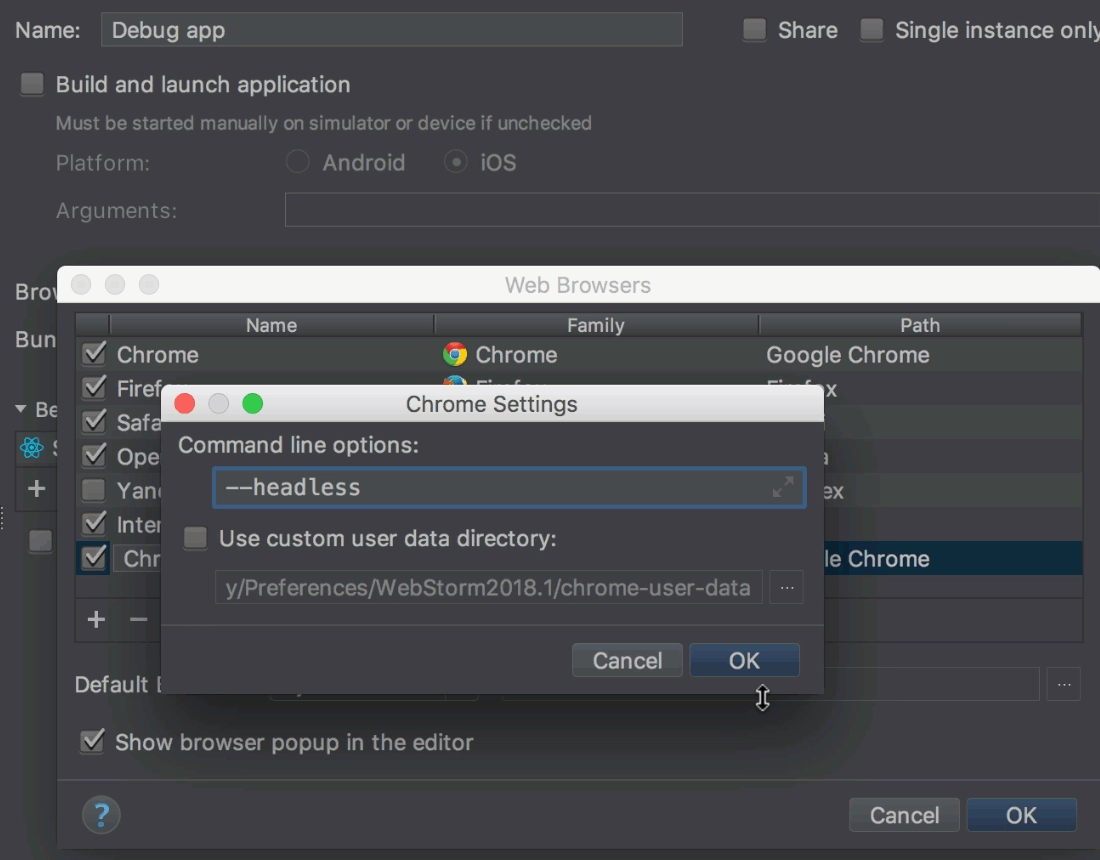Image resolution: width=1100 pixels, height=860 pixels.
Task: Click the browse button next to default browser path
Action: pyautogui.click(x=1064, y=684)
